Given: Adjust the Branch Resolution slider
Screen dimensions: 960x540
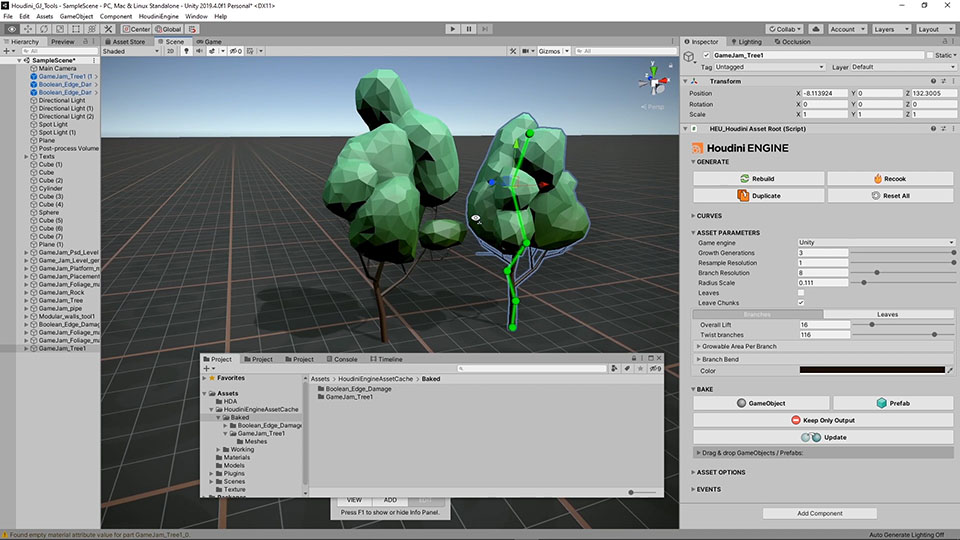Looking at the screenshot, I should coord(902,272).
